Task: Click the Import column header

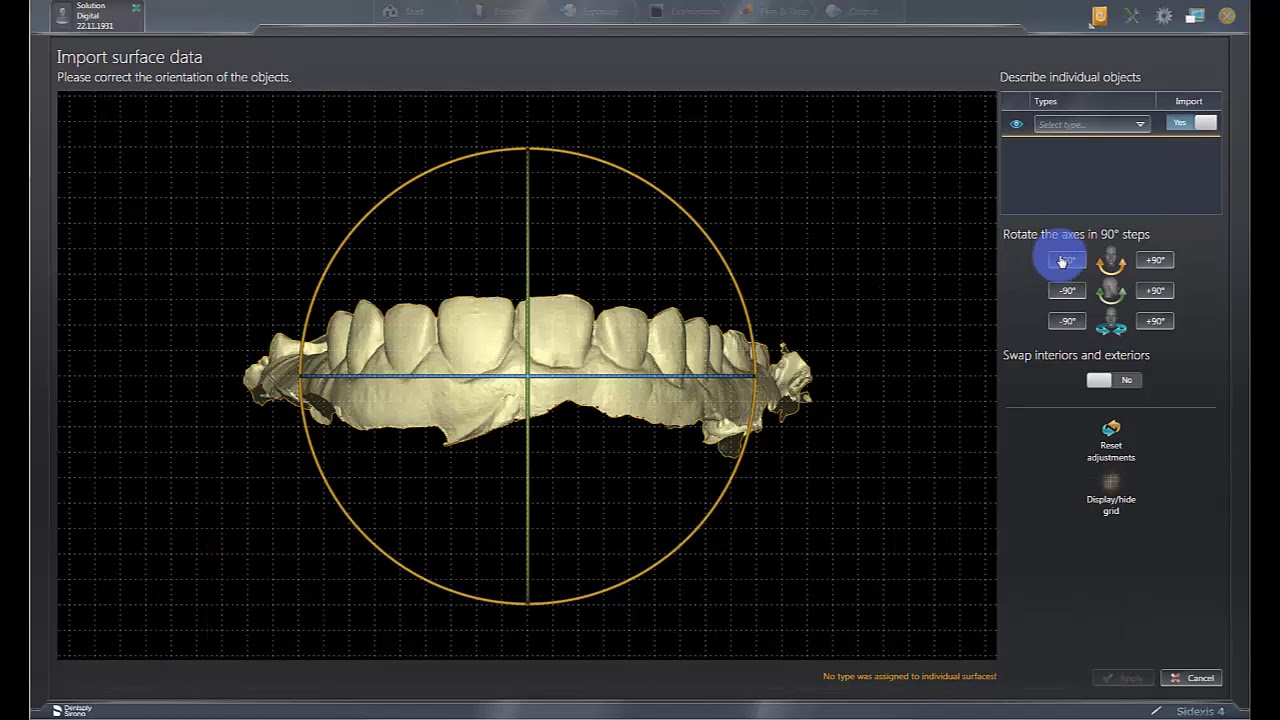Action: (1189, 101)
